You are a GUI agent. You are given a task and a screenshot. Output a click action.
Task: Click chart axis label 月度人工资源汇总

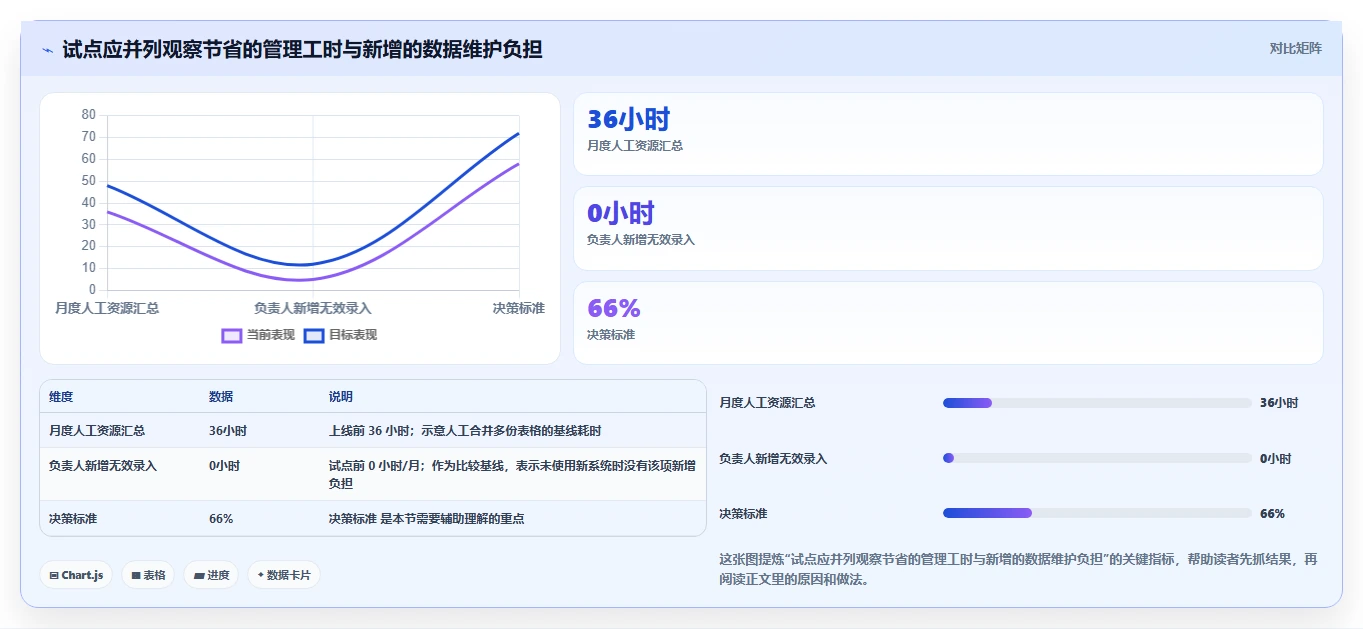point(107,308)
